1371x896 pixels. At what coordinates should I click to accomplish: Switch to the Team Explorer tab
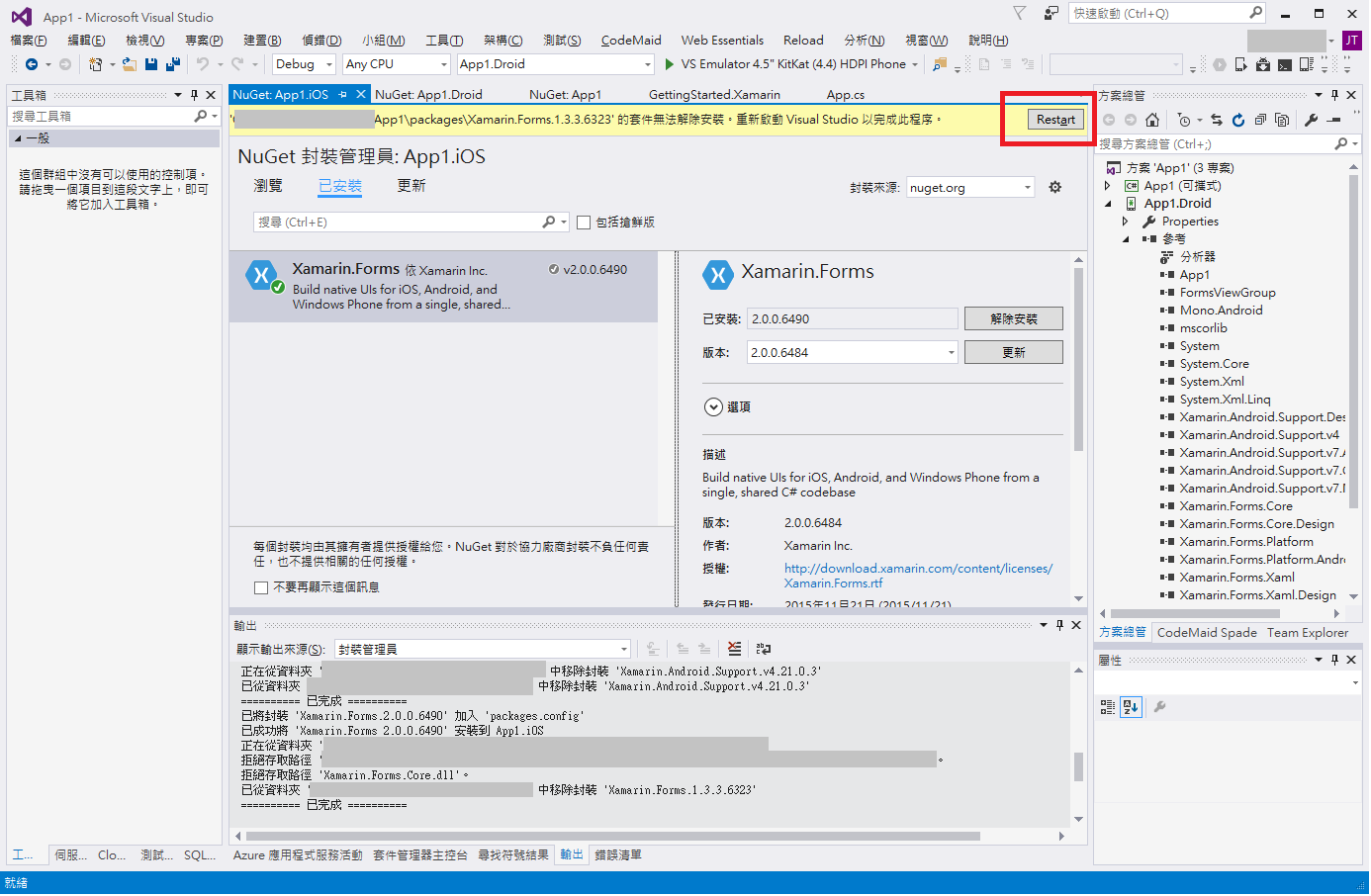pos(1308,632)
